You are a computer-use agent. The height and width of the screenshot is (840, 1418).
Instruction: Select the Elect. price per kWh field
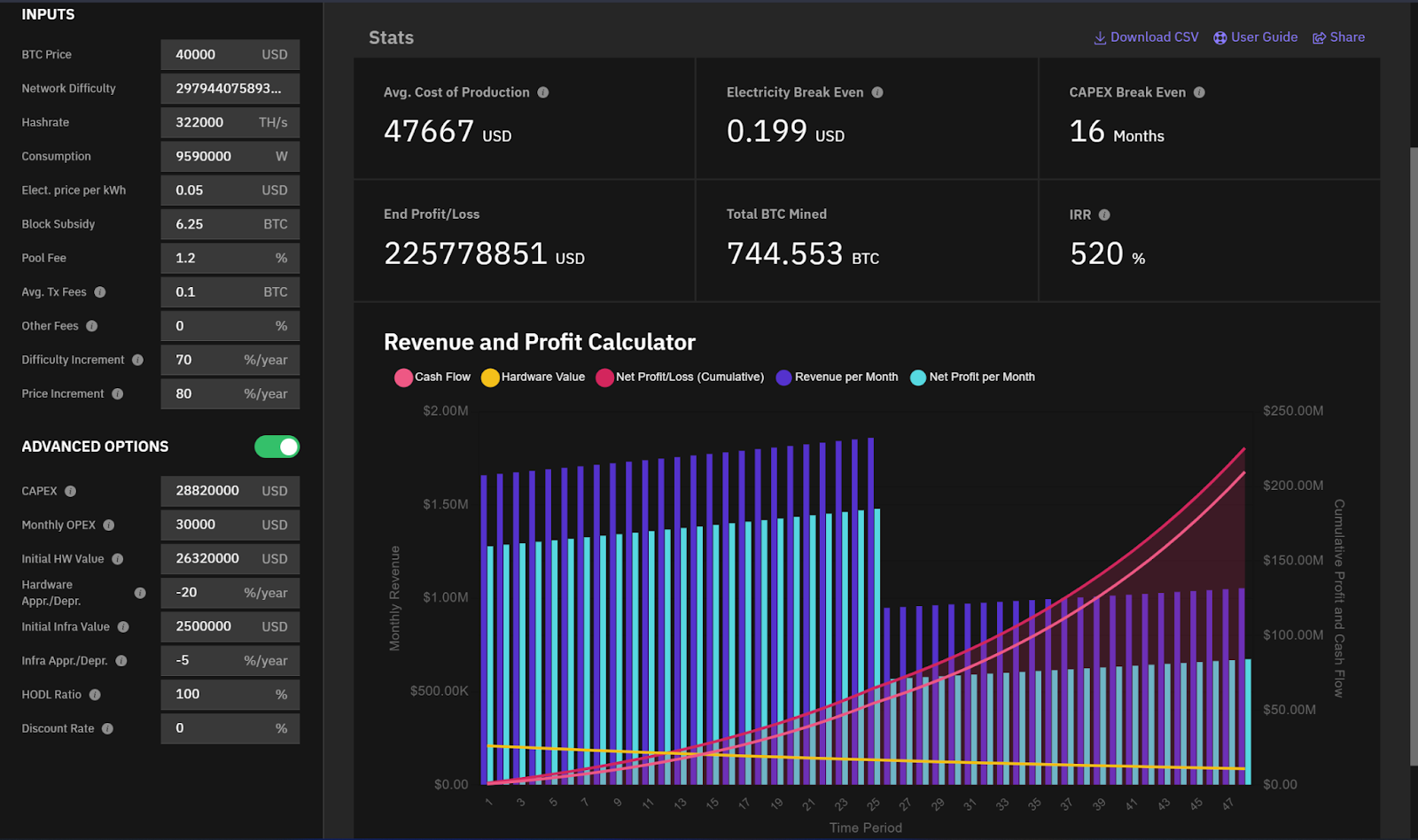pos(230,191)
